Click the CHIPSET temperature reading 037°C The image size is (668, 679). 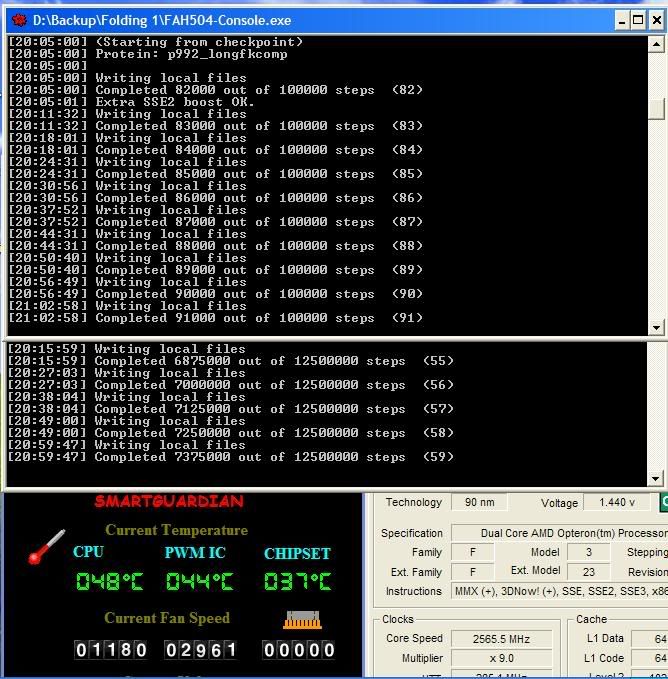298,581
